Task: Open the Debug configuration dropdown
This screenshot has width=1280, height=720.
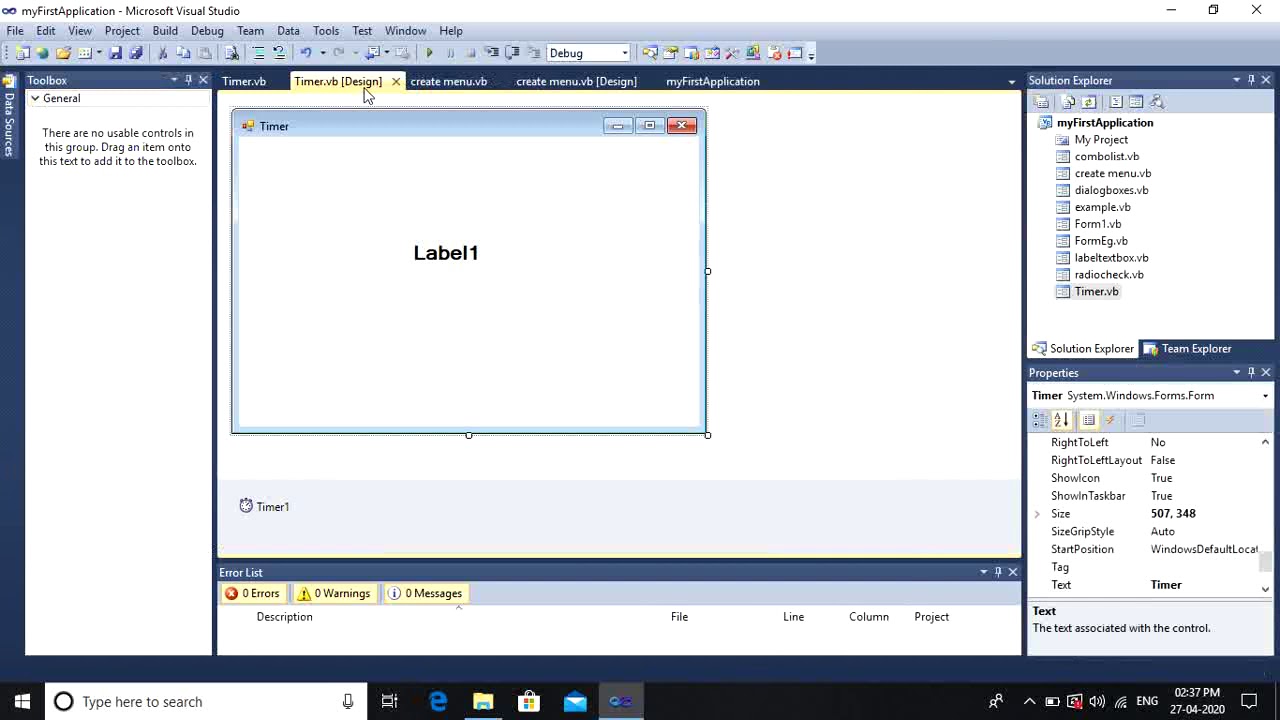Action: [x=625, y=53]
